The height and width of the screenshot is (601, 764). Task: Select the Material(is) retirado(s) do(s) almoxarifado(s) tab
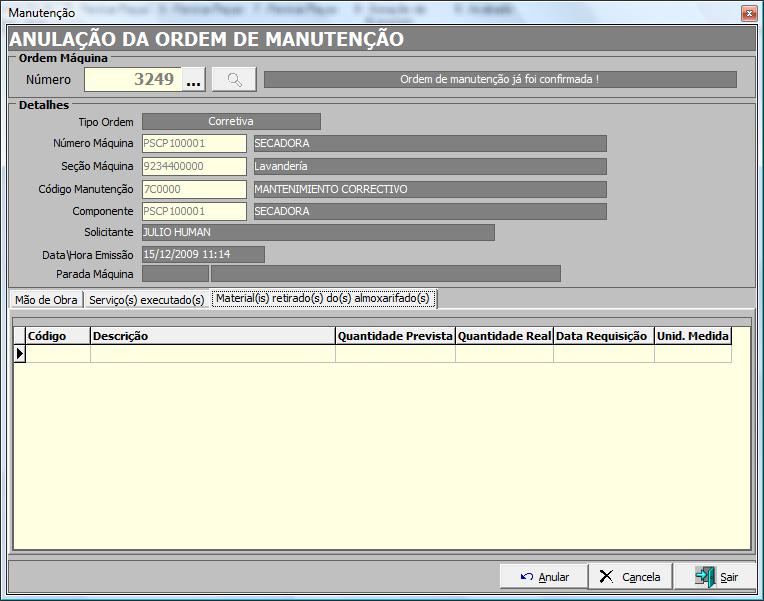[x=322, y=299]
